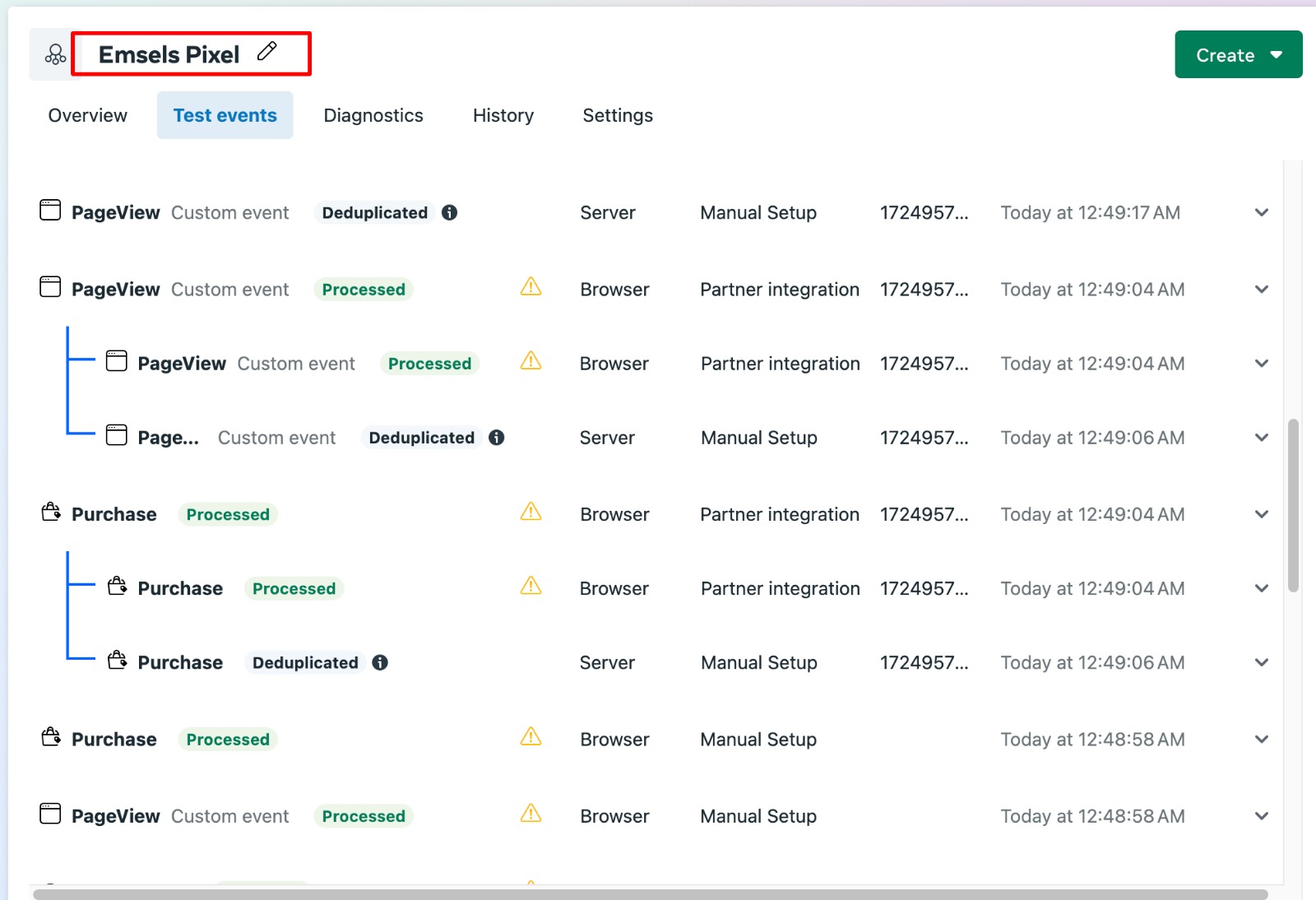Image resolution: width=1316 pixels, height=900 pixels.
Task: Go to the History tab
Action: (x=503, y=115)
